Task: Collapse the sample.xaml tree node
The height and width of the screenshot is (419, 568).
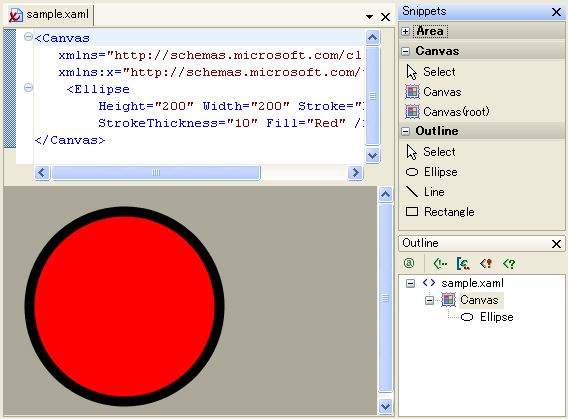Action: tap(410, 283)
